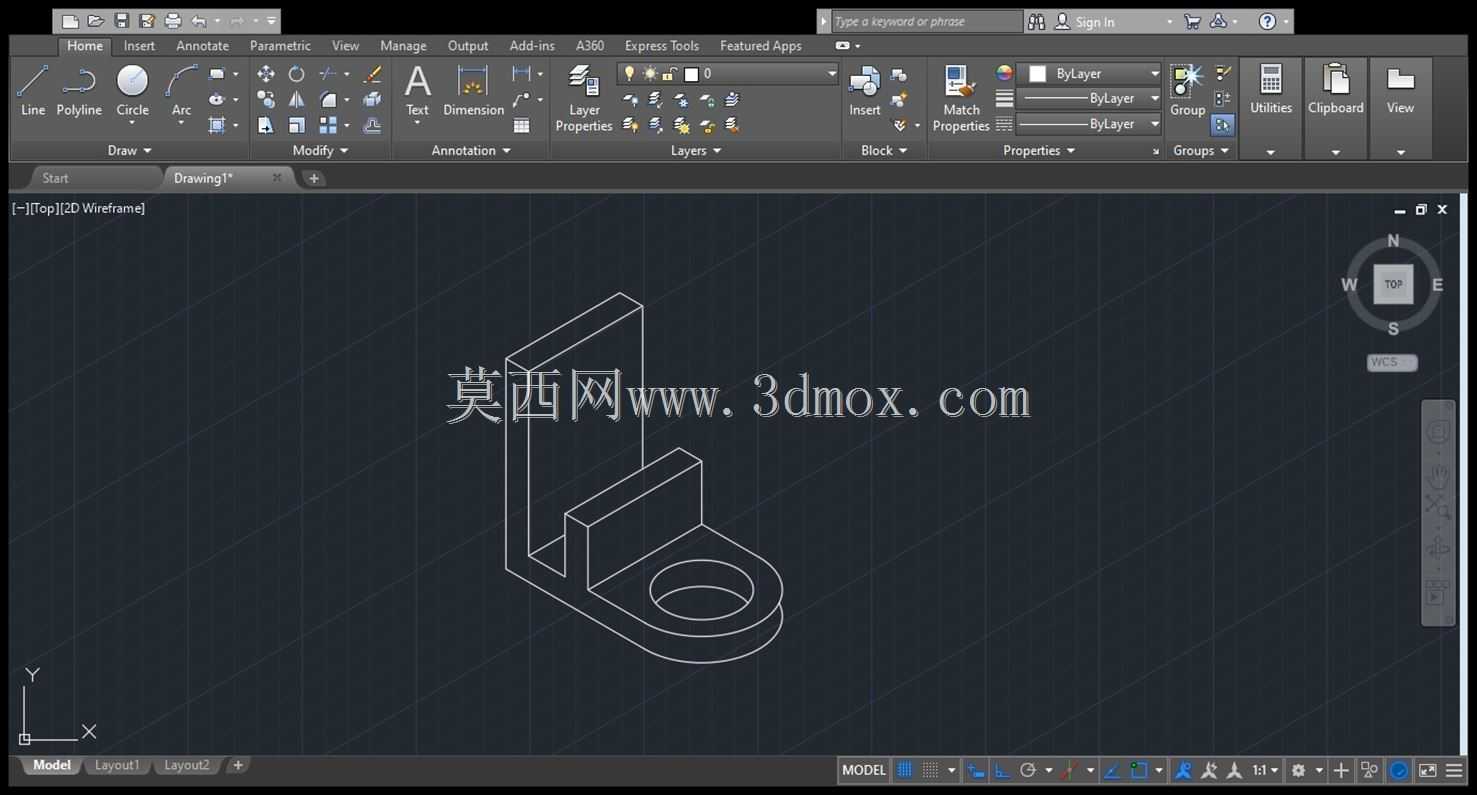Switch to the Insert ribbon tab
The width and height of the screenshot is (1477, 795).
(x=139, y=45)
